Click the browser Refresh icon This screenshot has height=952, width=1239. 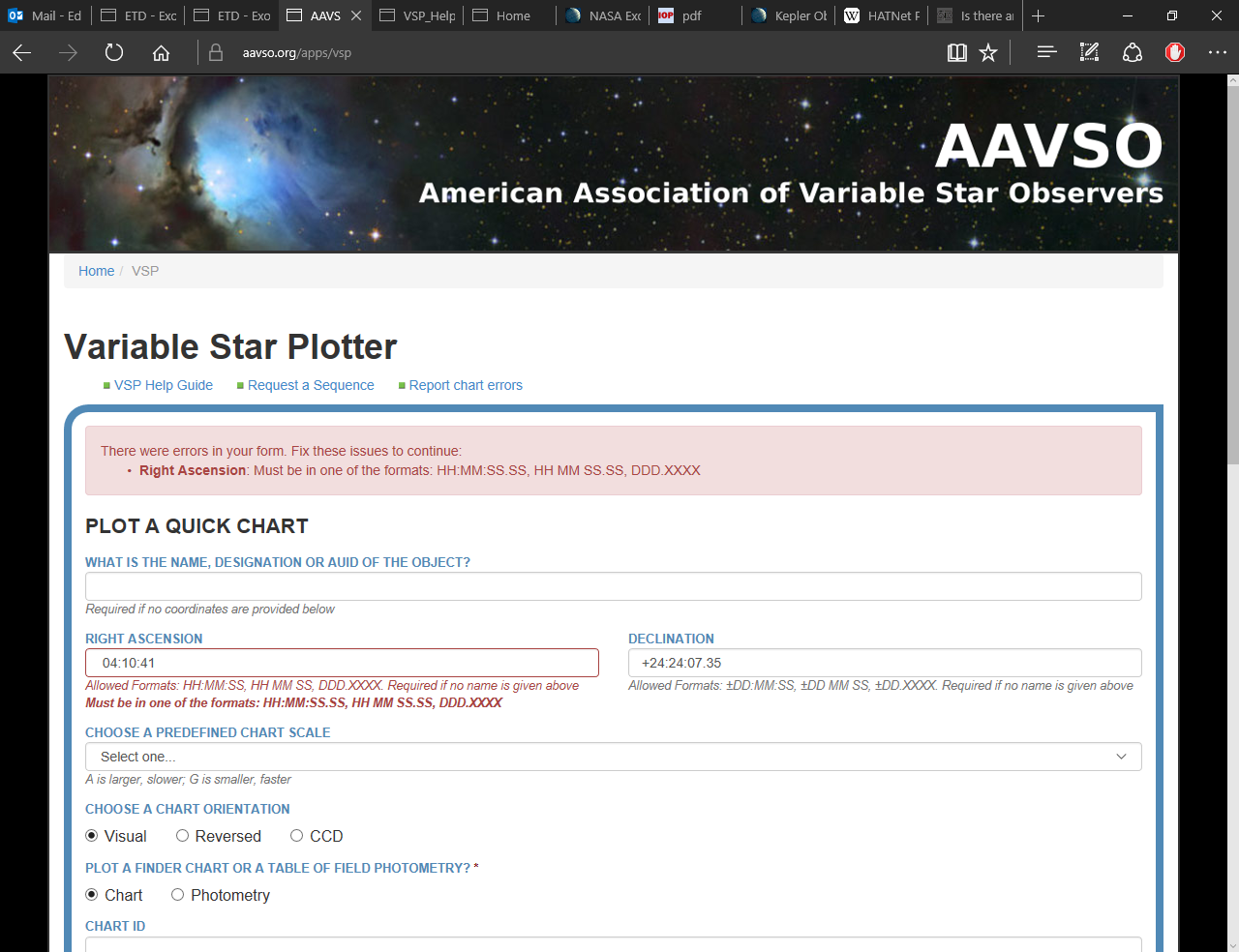[x=114, y=52]
